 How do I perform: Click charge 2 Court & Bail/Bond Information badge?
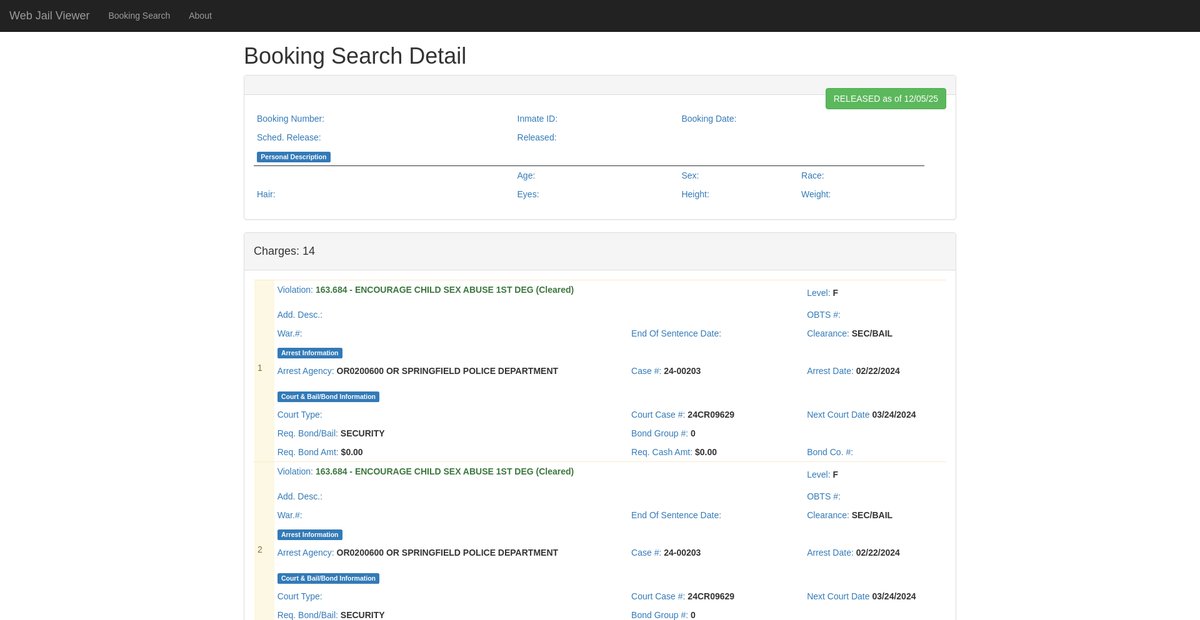328,579
